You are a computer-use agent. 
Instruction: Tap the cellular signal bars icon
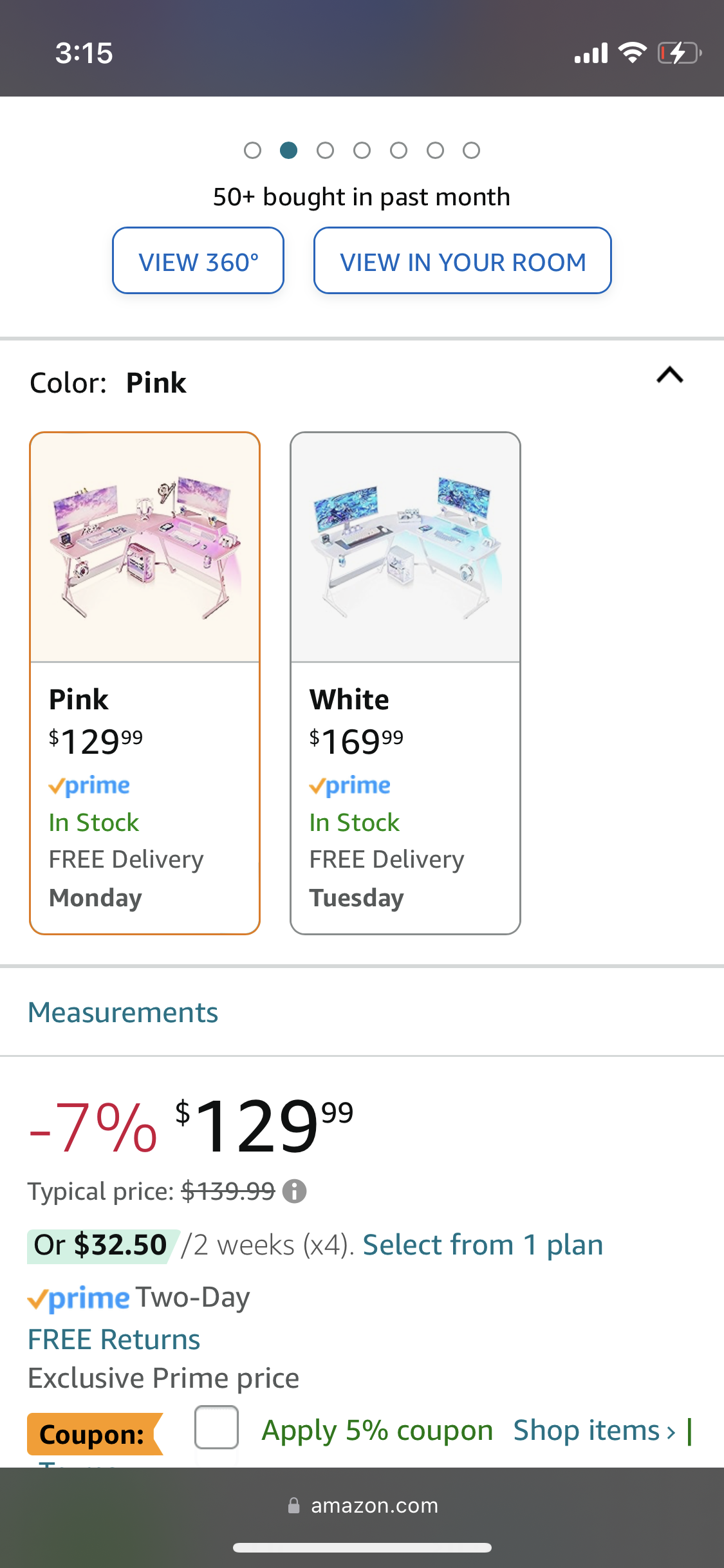(591, 53)
